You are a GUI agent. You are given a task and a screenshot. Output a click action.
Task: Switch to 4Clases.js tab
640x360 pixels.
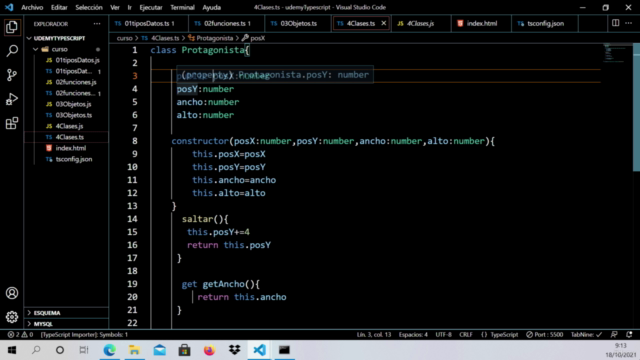(x=420, y=23)
